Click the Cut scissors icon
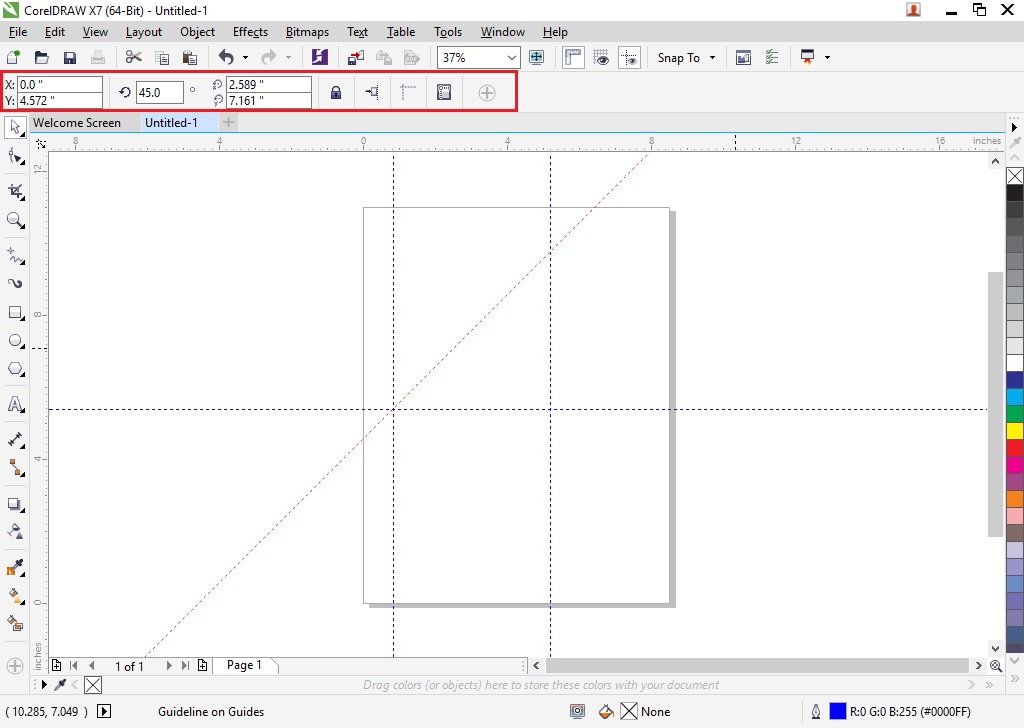 [x=133, y=57]
